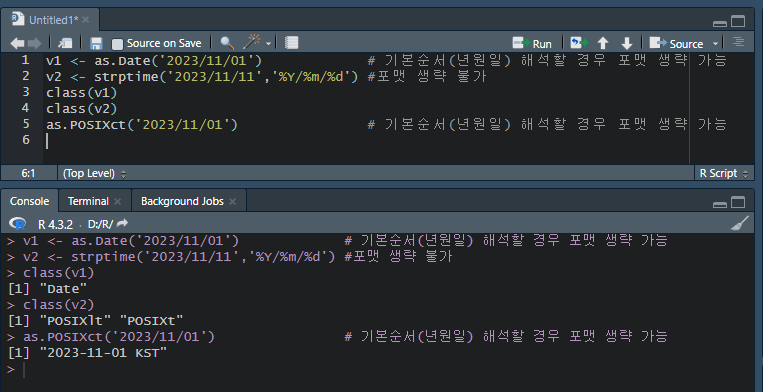Switch to the Console tab

click(29, 201)
